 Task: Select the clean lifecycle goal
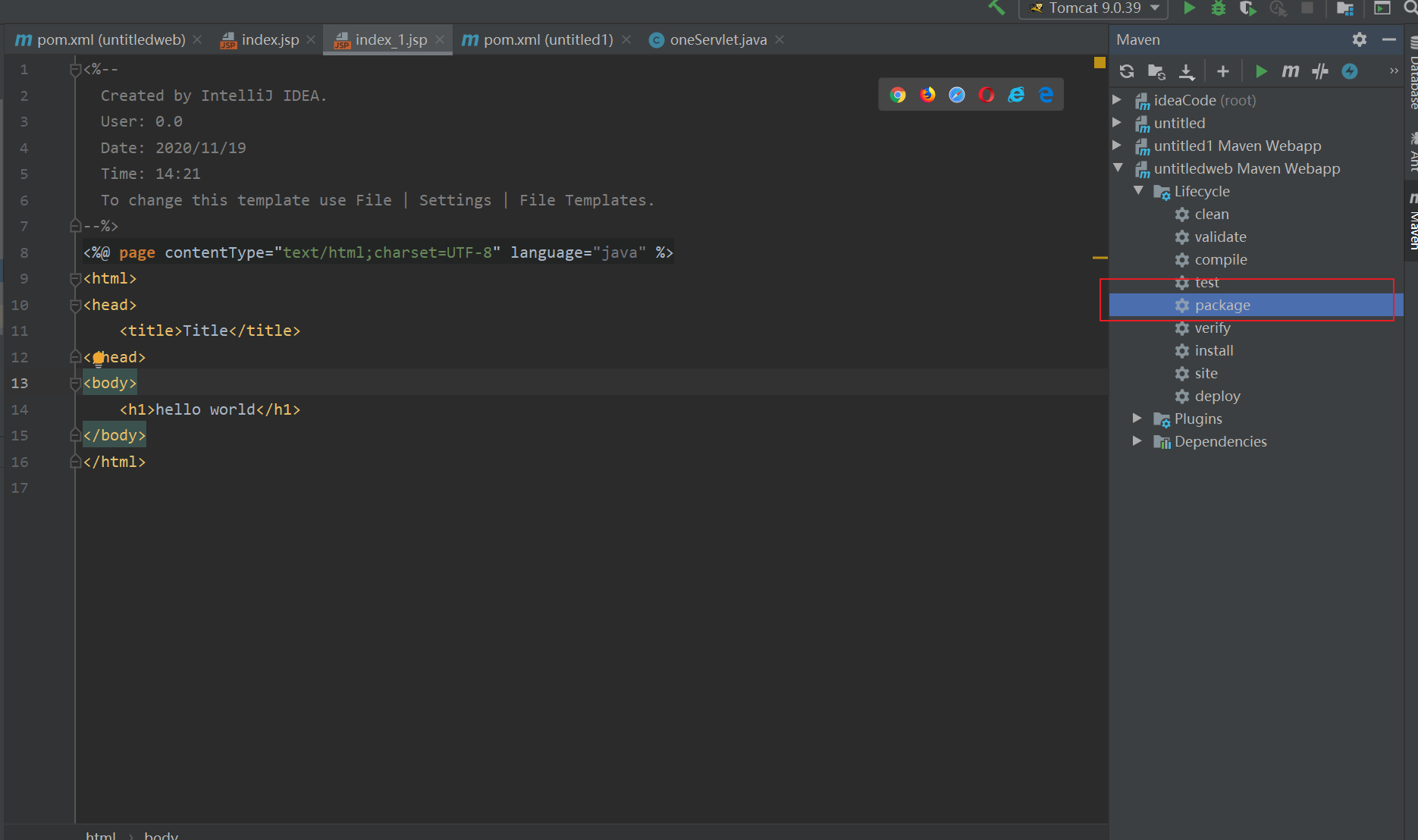click(1212, 214)
